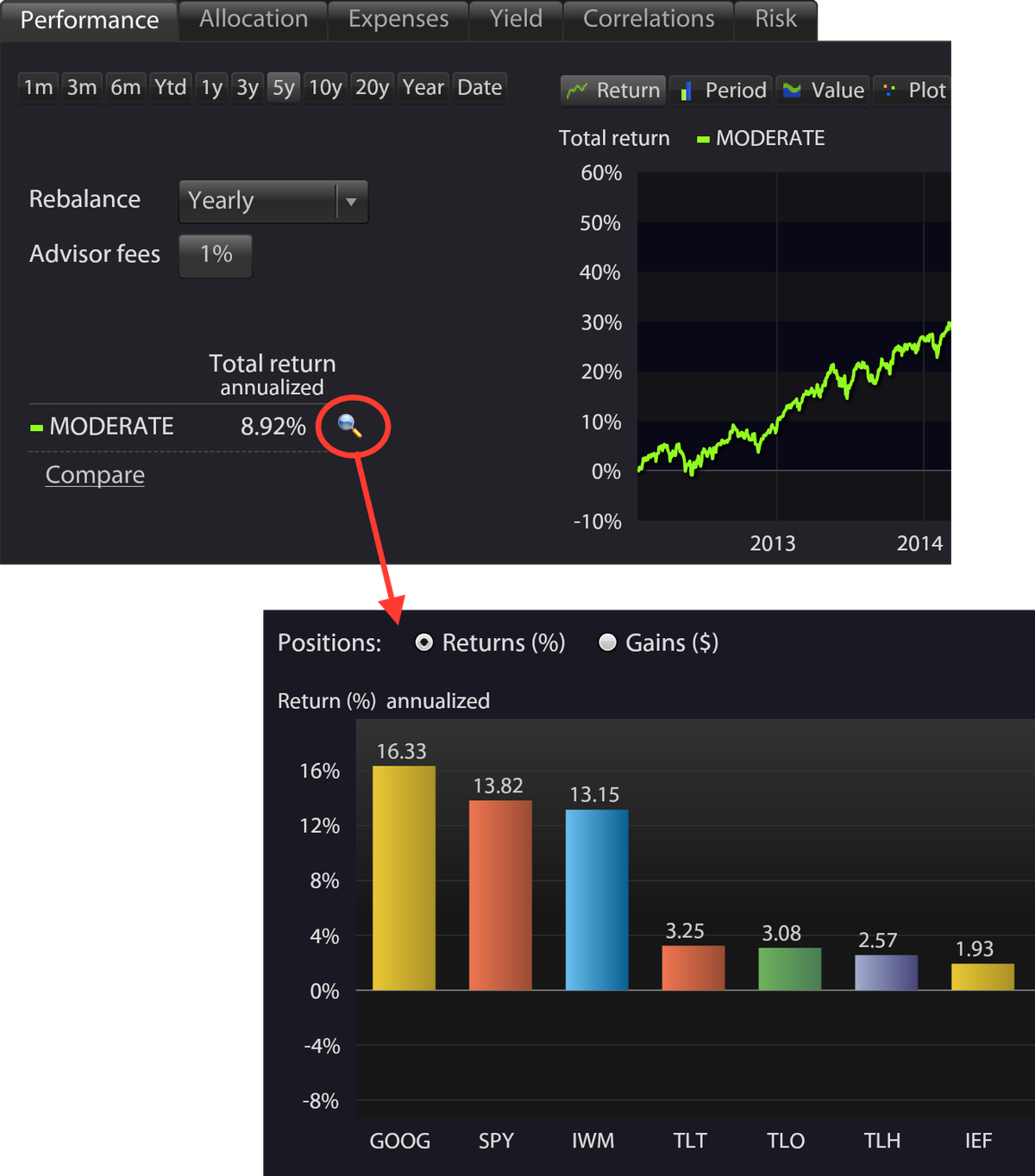1035x1176 pixels.
Task: Click the TLO ticker label
Action: click(786, 1141)
